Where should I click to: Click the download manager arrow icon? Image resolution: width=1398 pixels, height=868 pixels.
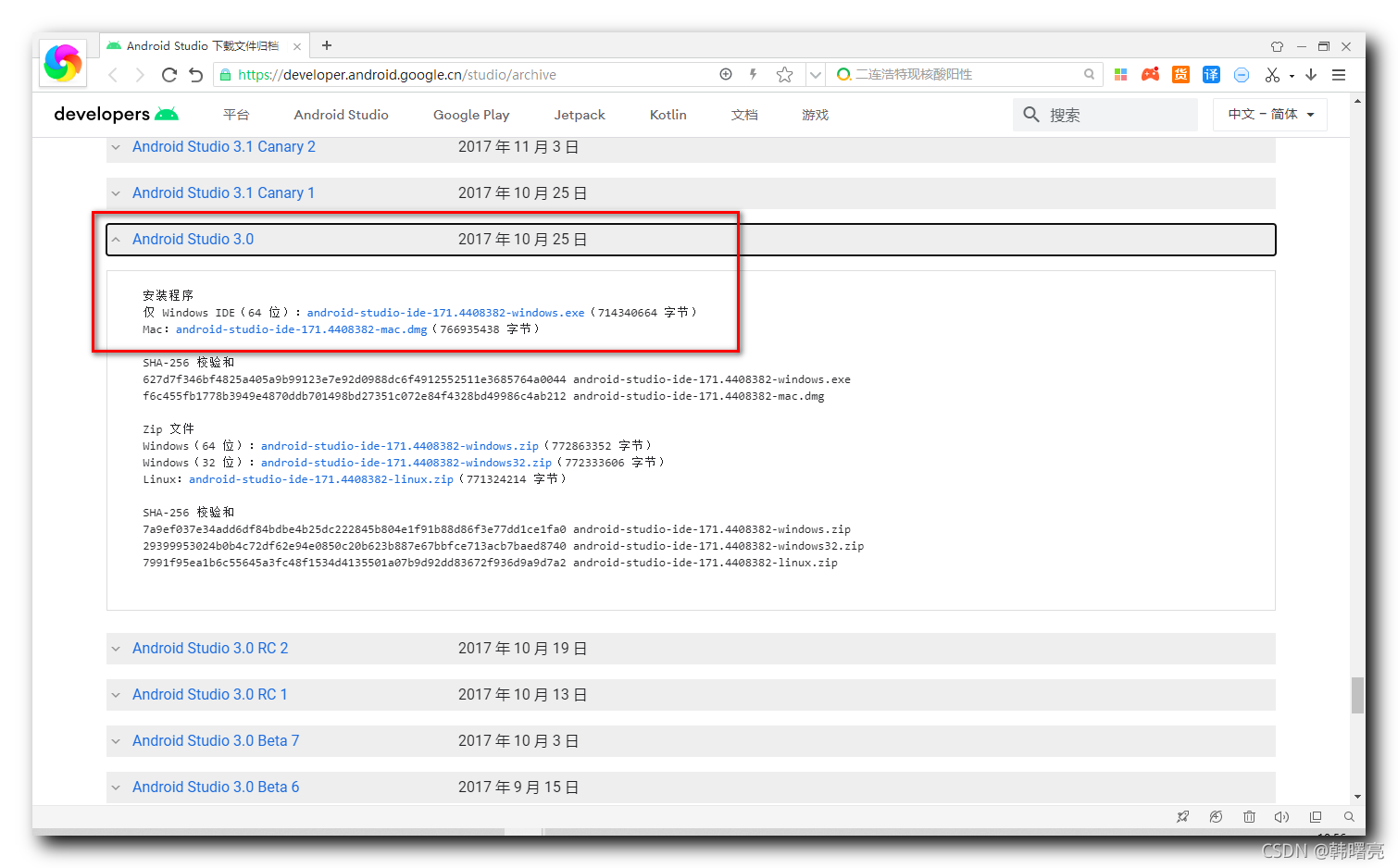pos(1311,75)
